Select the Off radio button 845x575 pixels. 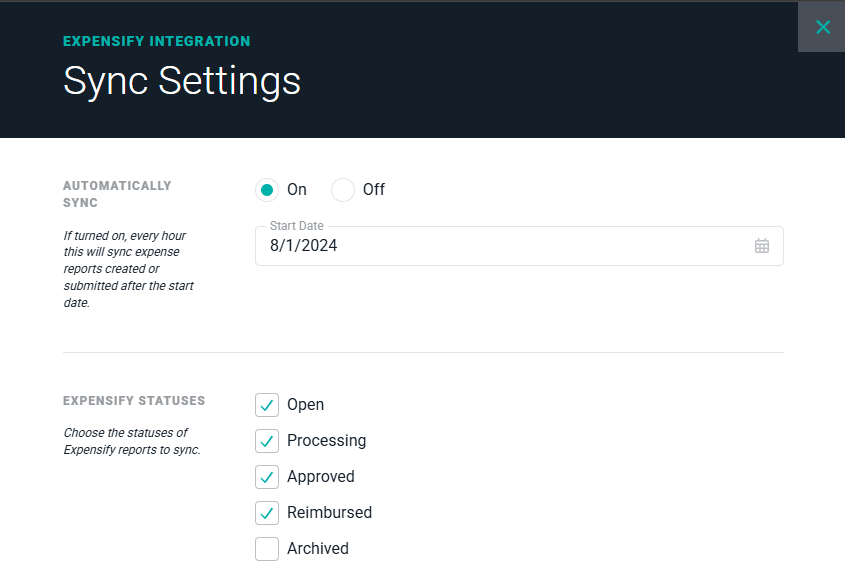click(343, 190)
